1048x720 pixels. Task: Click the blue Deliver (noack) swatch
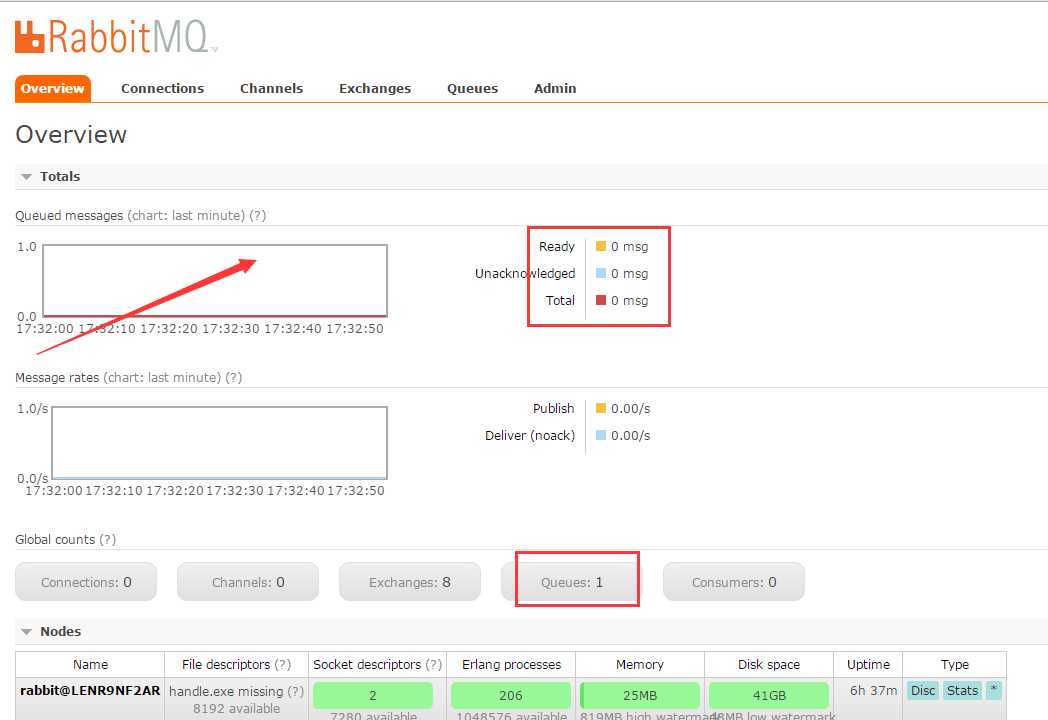coord(601,435)
